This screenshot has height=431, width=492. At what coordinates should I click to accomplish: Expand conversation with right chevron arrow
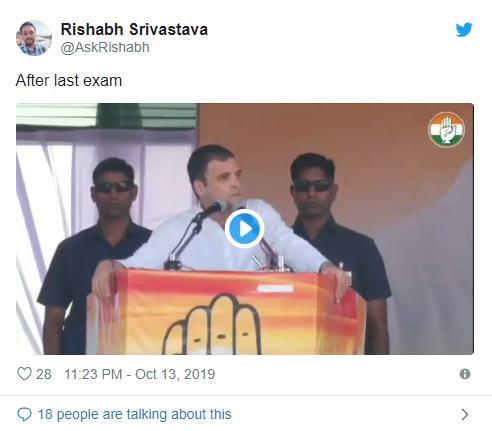(465, 415)
